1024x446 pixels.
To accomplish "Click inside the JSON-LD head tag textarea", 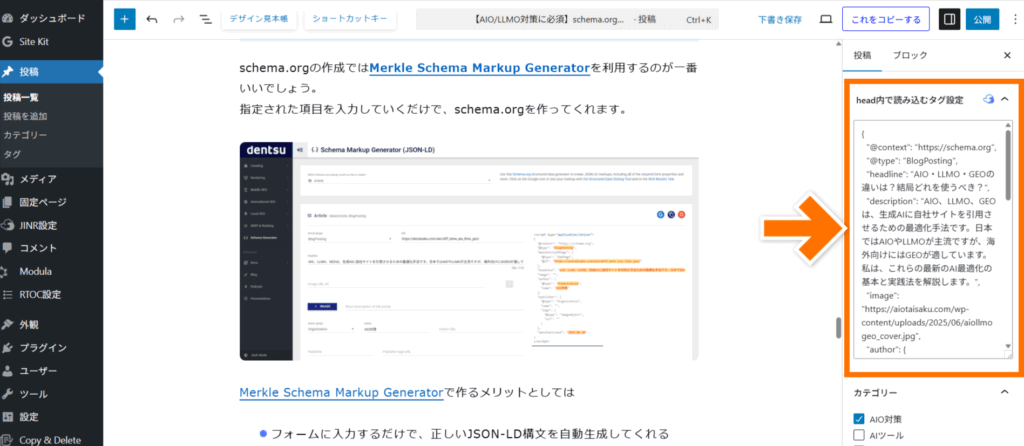I will [927, 239].
